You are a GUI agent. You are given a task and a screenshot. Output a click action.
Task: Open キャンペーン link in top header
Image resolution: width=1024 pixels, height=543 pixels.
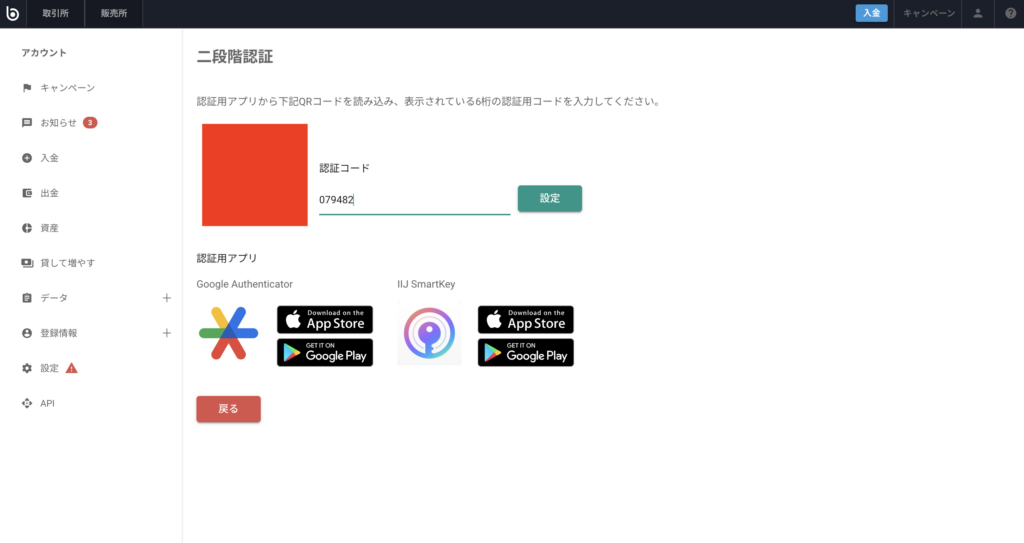pos(929,13)
